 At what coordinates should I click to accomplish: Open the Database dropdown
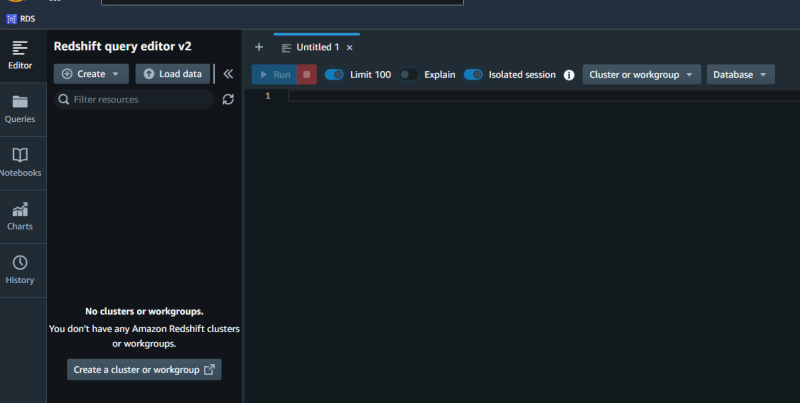(x=740, y=74)
